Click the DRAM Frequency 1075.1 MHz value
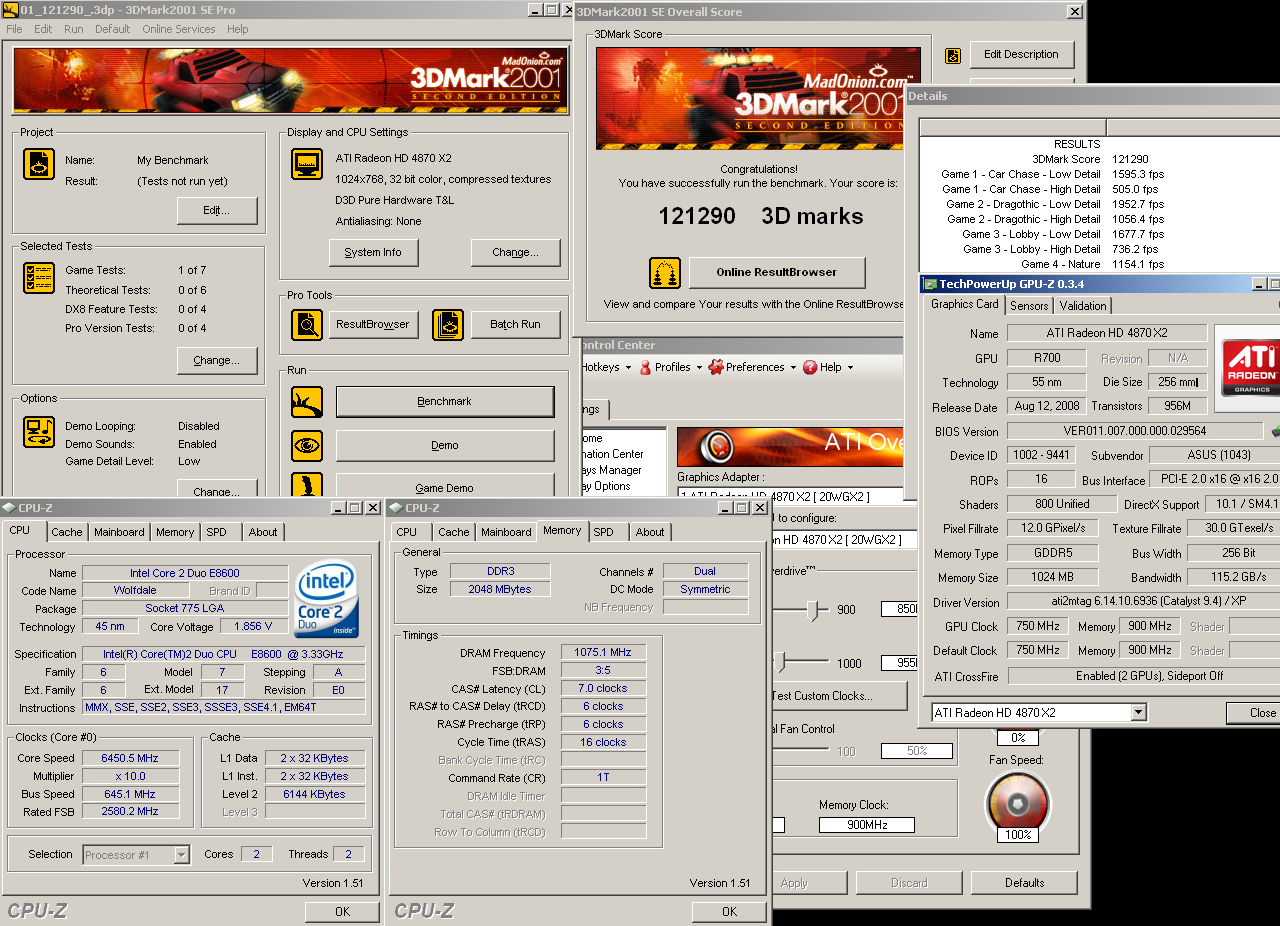 [x=603, y=652]
